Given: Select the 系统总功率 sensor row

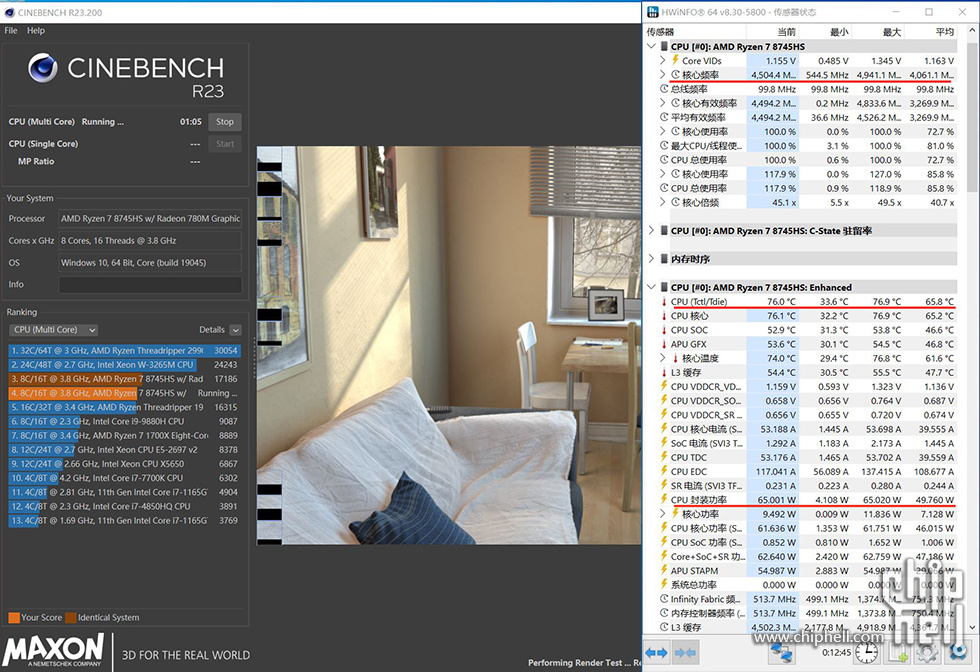Looking at the screenshot, I should click(x=807, y=584).
